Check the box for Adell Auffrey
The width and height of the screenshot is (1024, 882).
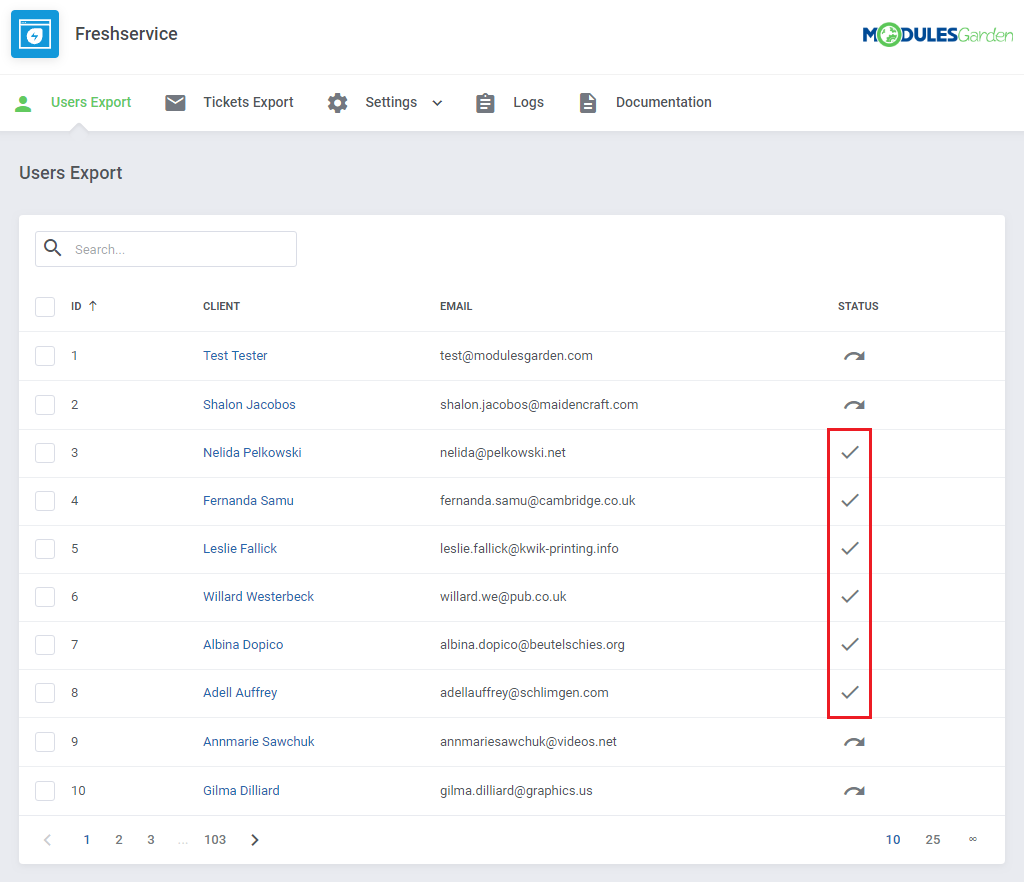pos(45,693)
